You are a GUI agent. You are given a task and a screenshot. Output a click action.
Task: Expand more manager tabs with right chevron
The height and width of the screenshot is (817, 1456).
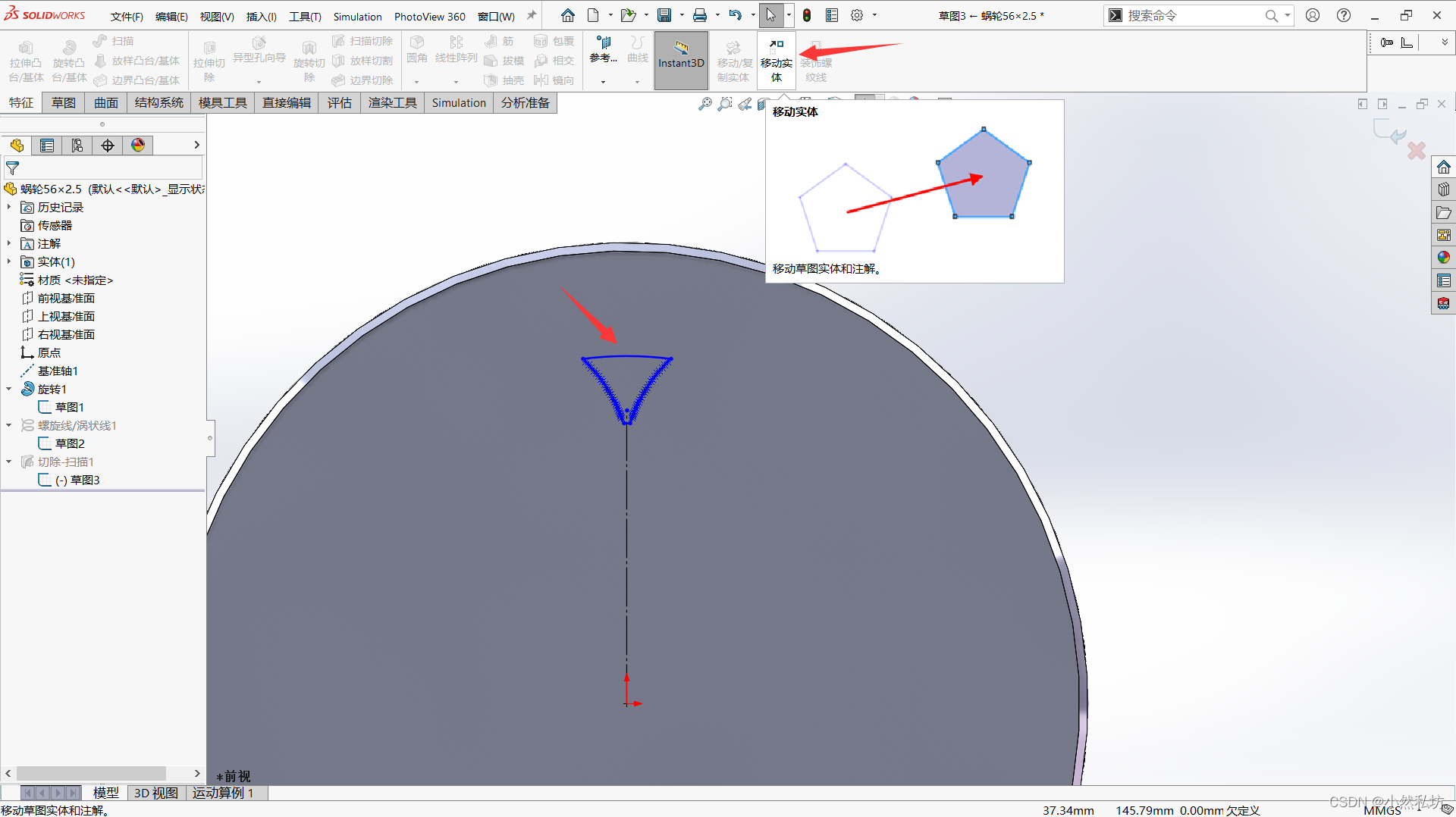point(196,146)
